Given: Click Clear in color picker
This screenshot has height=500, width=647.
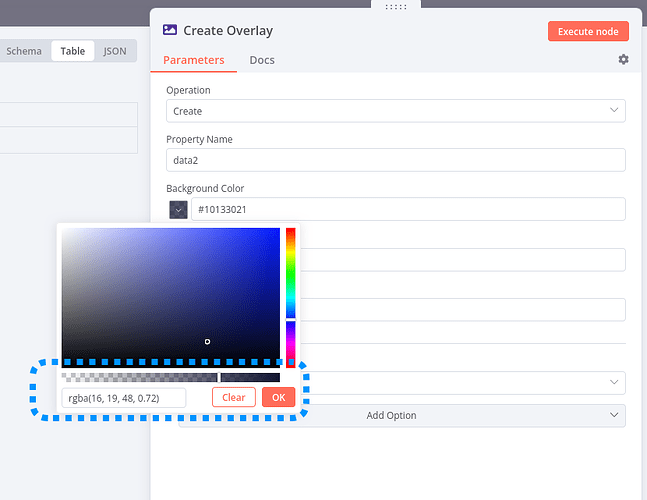Looking at the screenshot, I should [234, 397].
